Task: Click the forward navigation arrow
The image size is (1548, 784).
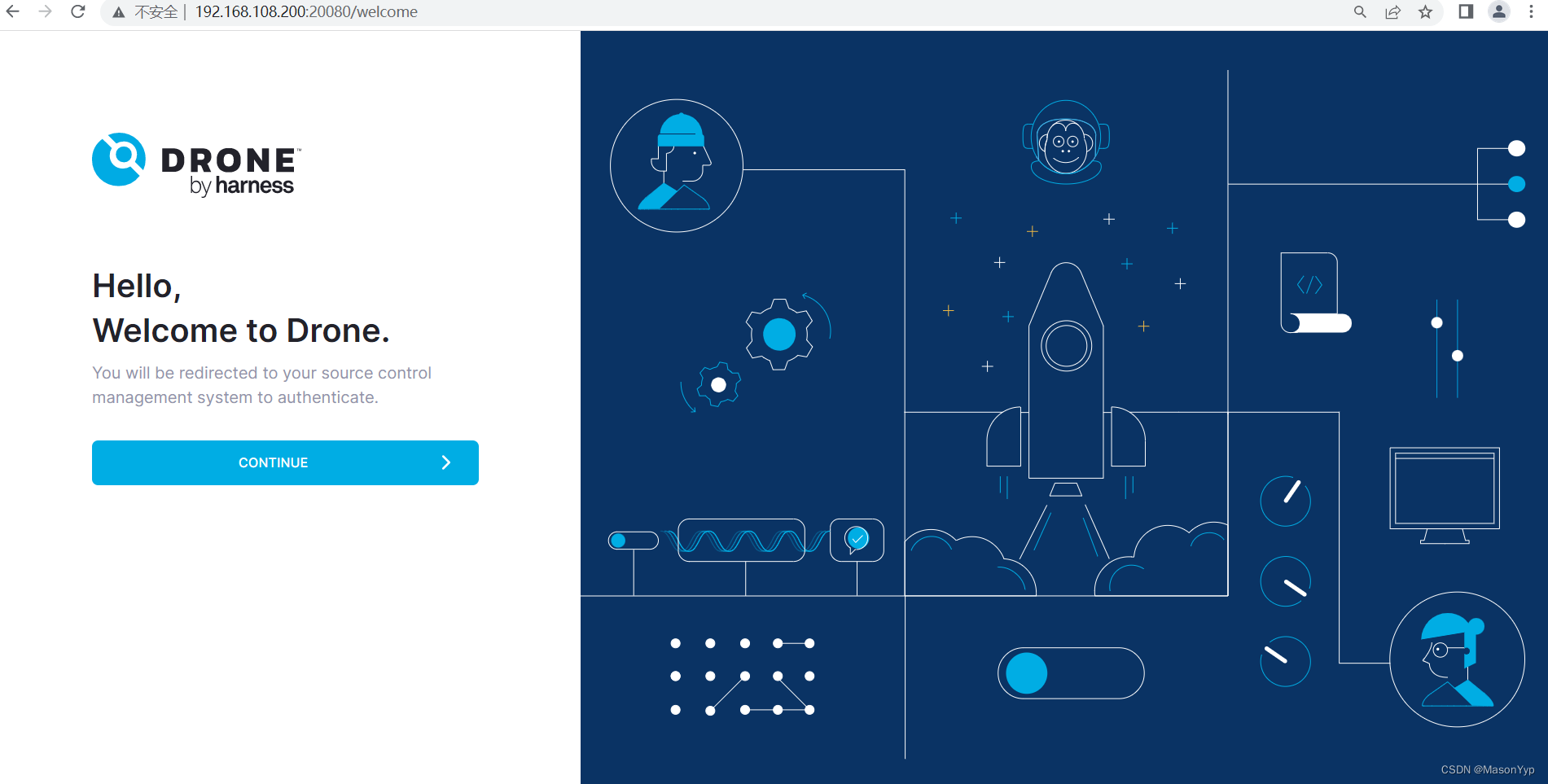Action: coord(45,12)
